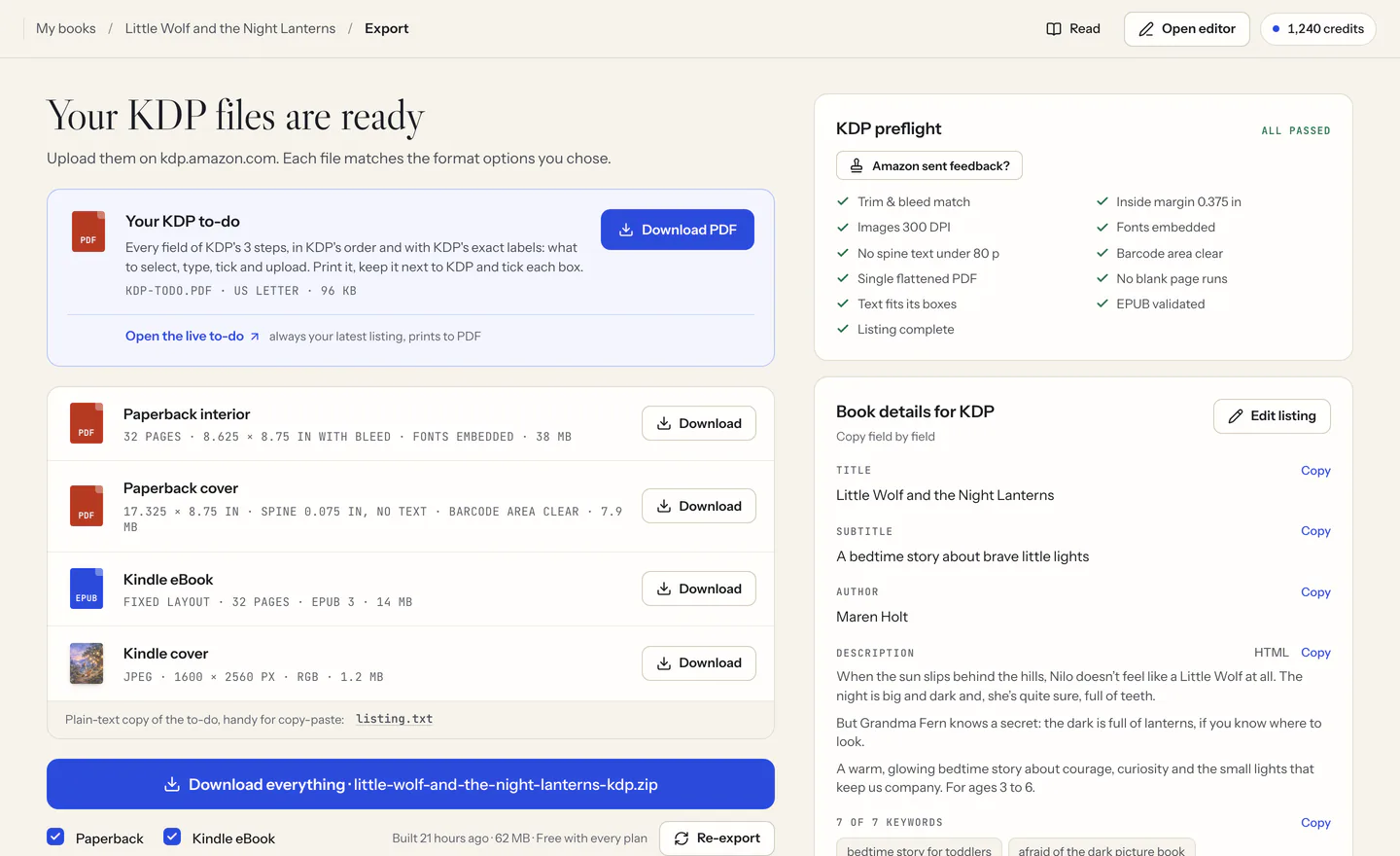The width and height of the screenshot is (1400, 856).
Task: Click the 'EPUB validated' check item
Action: [1150, 304]
